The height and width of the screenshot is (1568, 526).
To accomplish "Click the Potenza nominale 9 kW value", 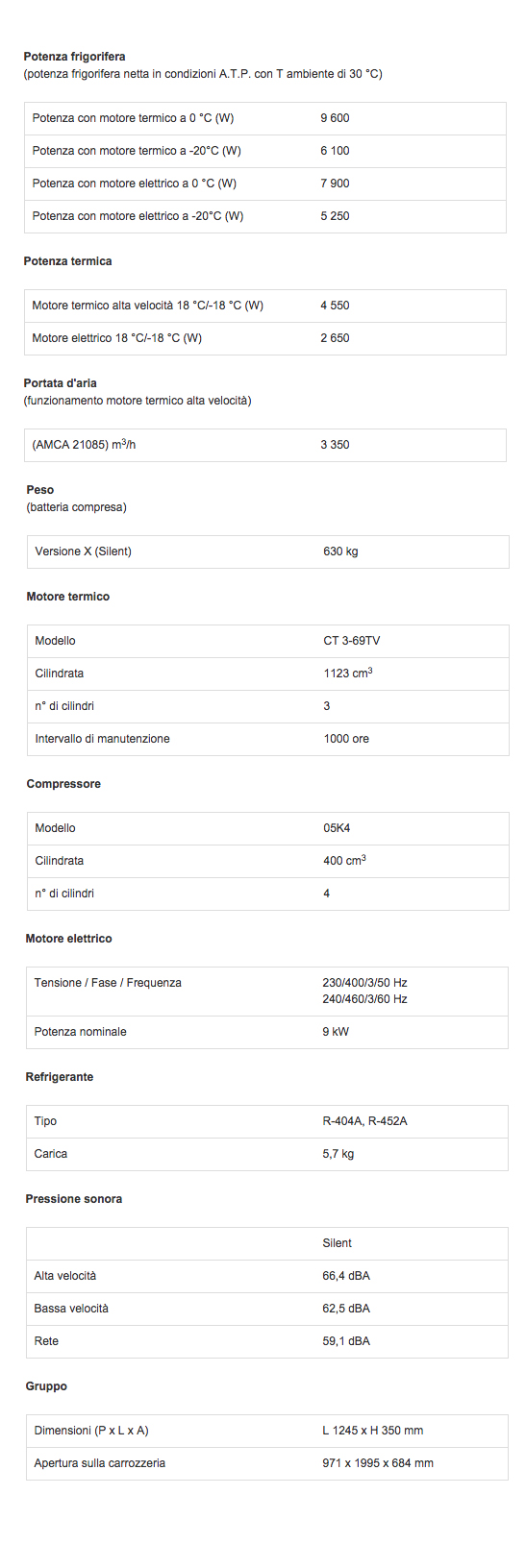I will (x=336, y=1032).
